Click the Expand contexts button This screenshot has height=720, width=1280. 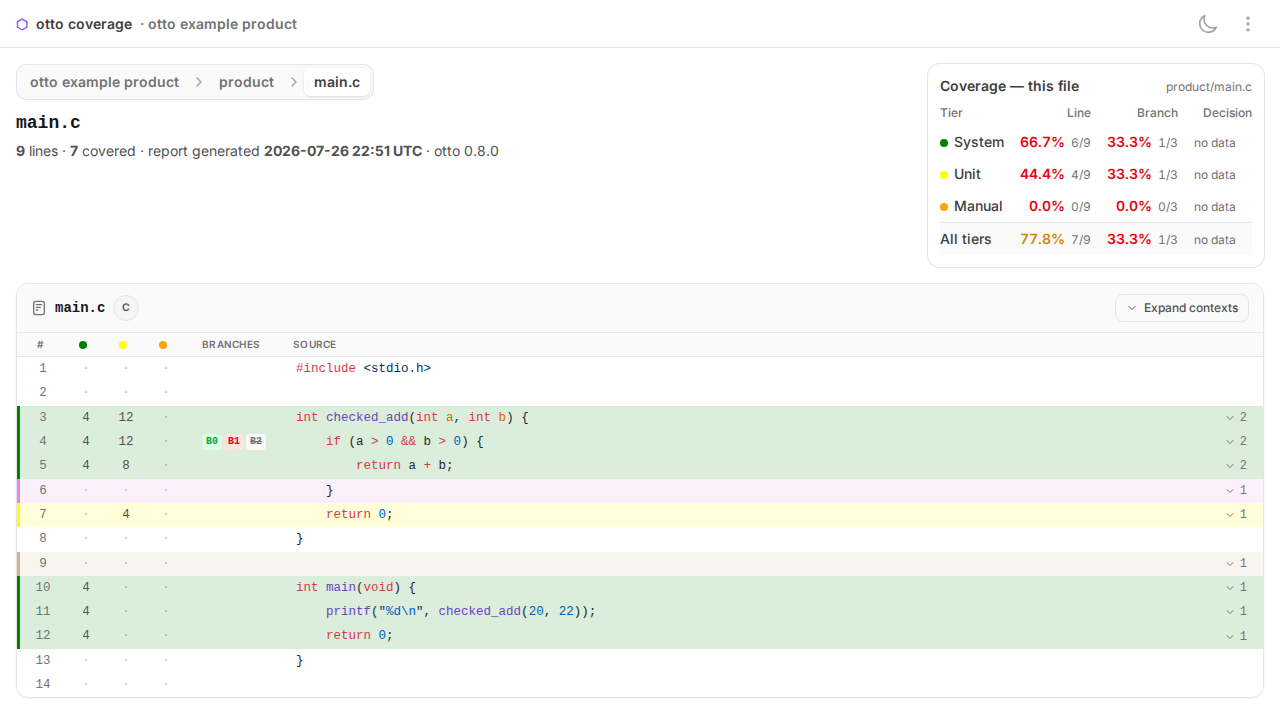pyautogui.click(x=1182, y=308)
